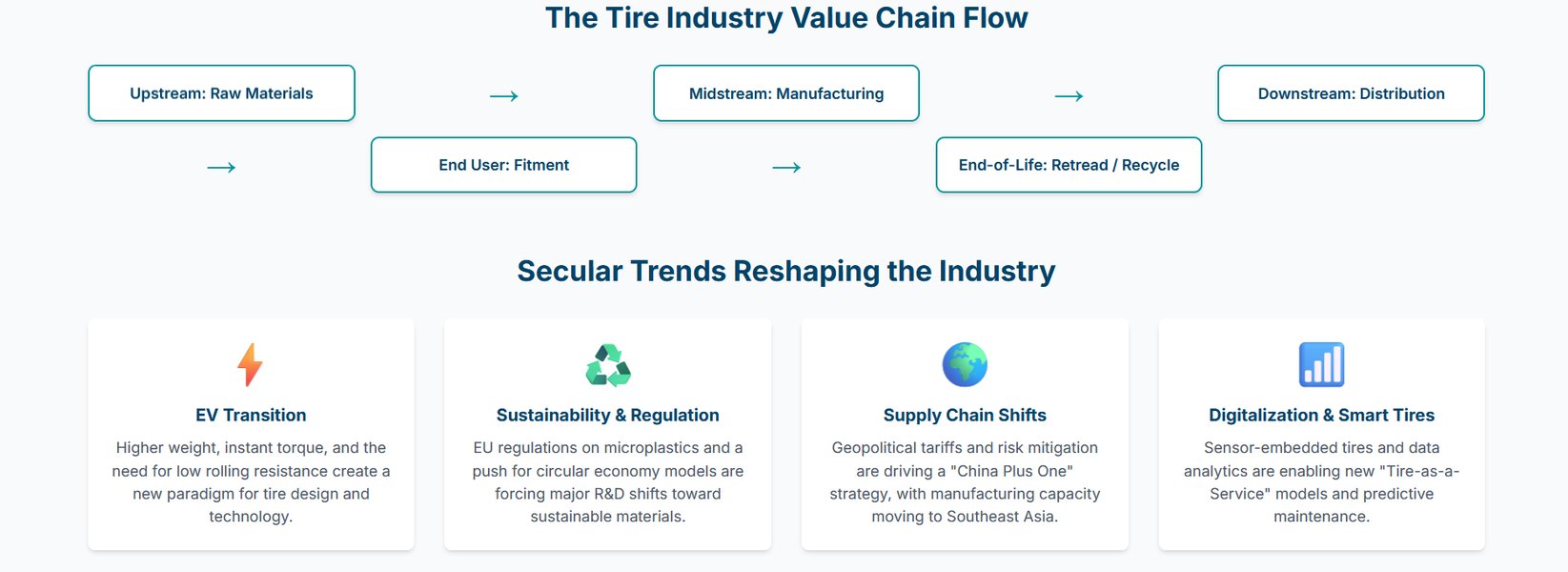Viewport: 1568px width, 572px height.
Task: Click the Supply Chain Shifts heading
Action: click(965, 415)
